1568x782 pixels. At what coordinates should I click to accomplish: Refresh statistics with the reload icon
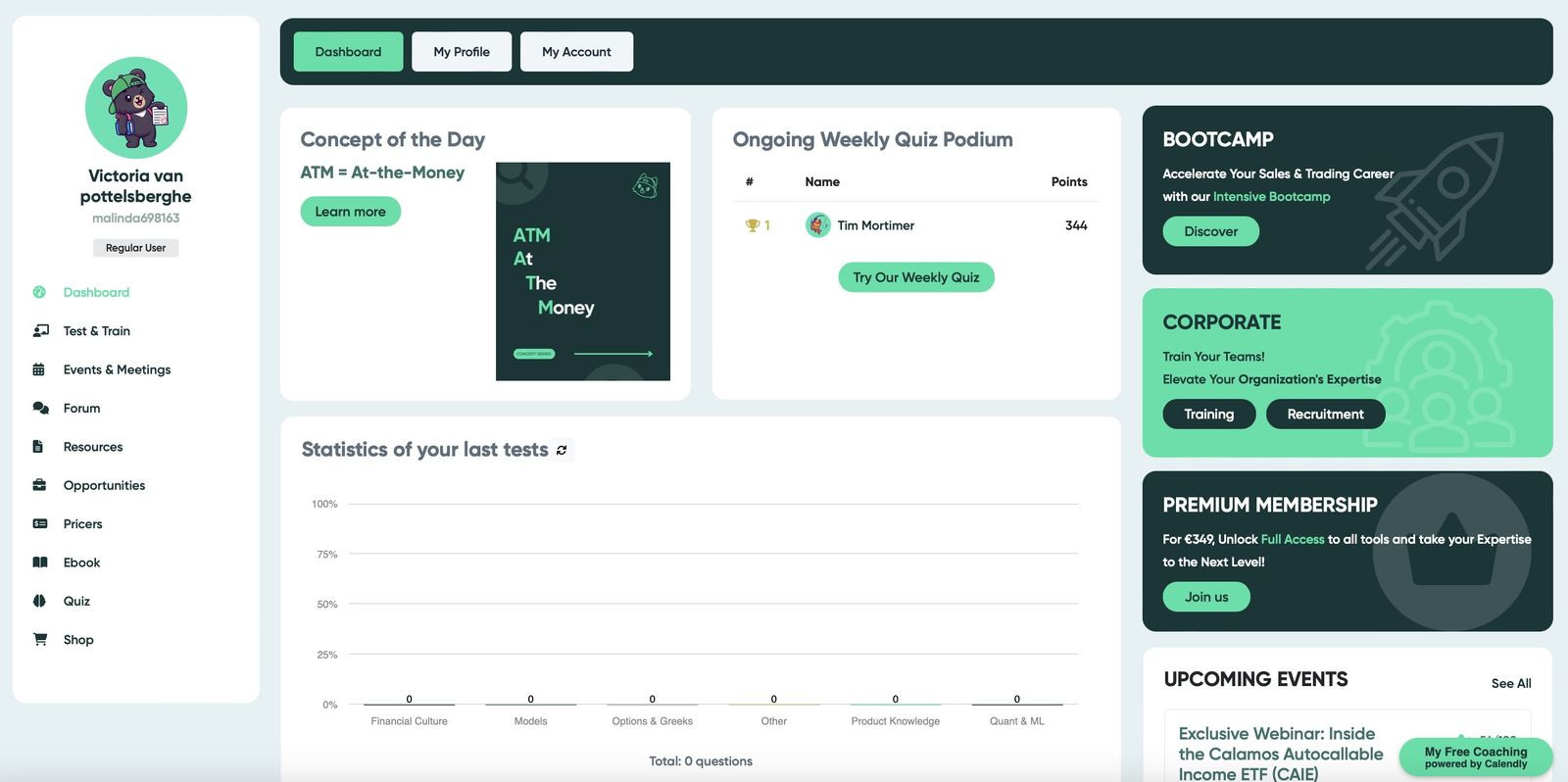pos(562,451)
